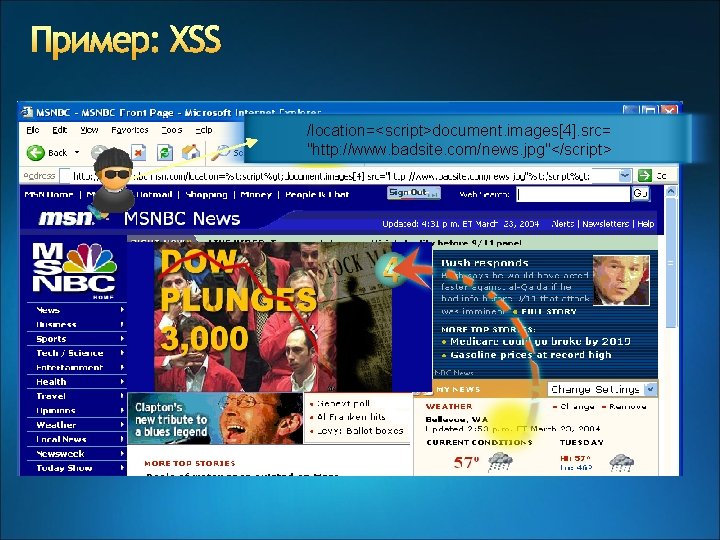
Task: Open the address bar URL dropdown
Action: point(624,175)
